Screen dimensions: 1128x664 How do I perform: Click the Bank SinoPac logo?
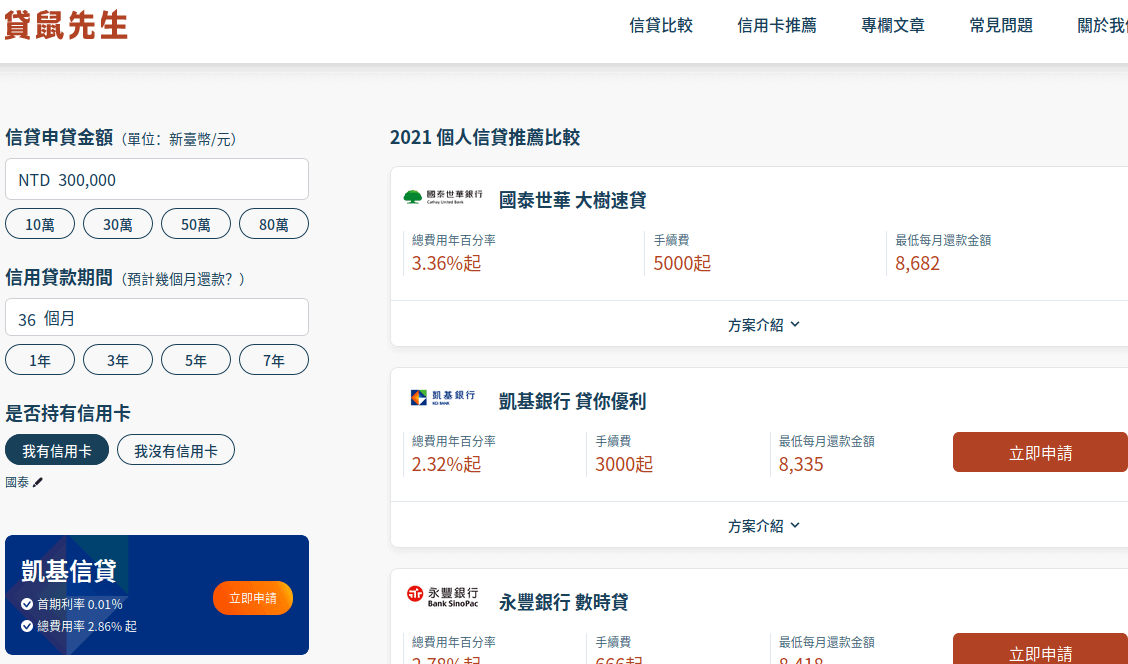point(442,597)
